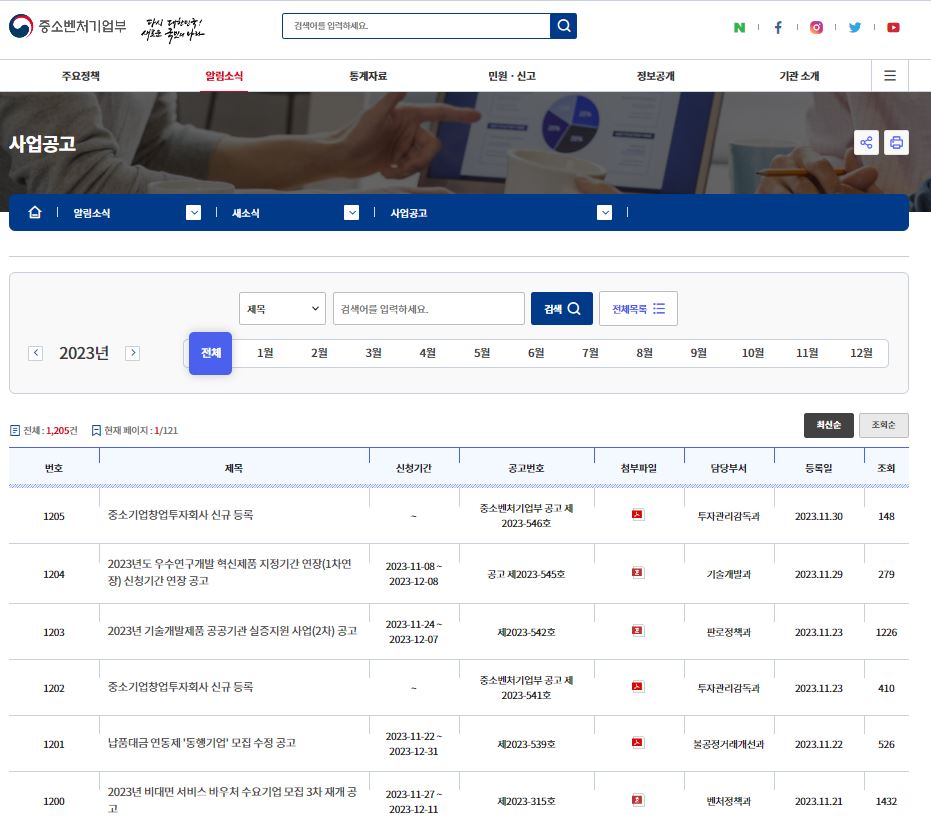Expand the 사업공고 breadcrumb dropdown
The width and height of the screenshot is (931, 830).
pyautogui.click(x=604, y=212)
